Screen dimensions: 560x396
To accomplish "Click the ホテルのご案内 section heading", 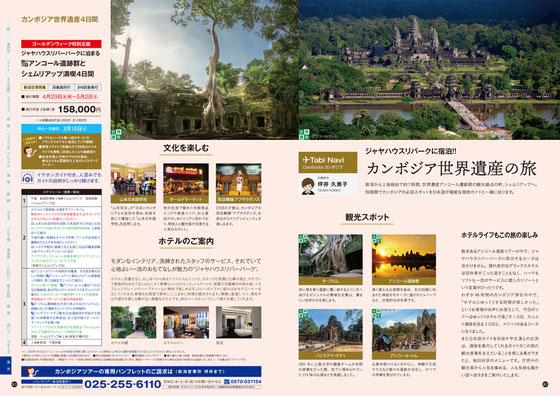I will (186, 241).
